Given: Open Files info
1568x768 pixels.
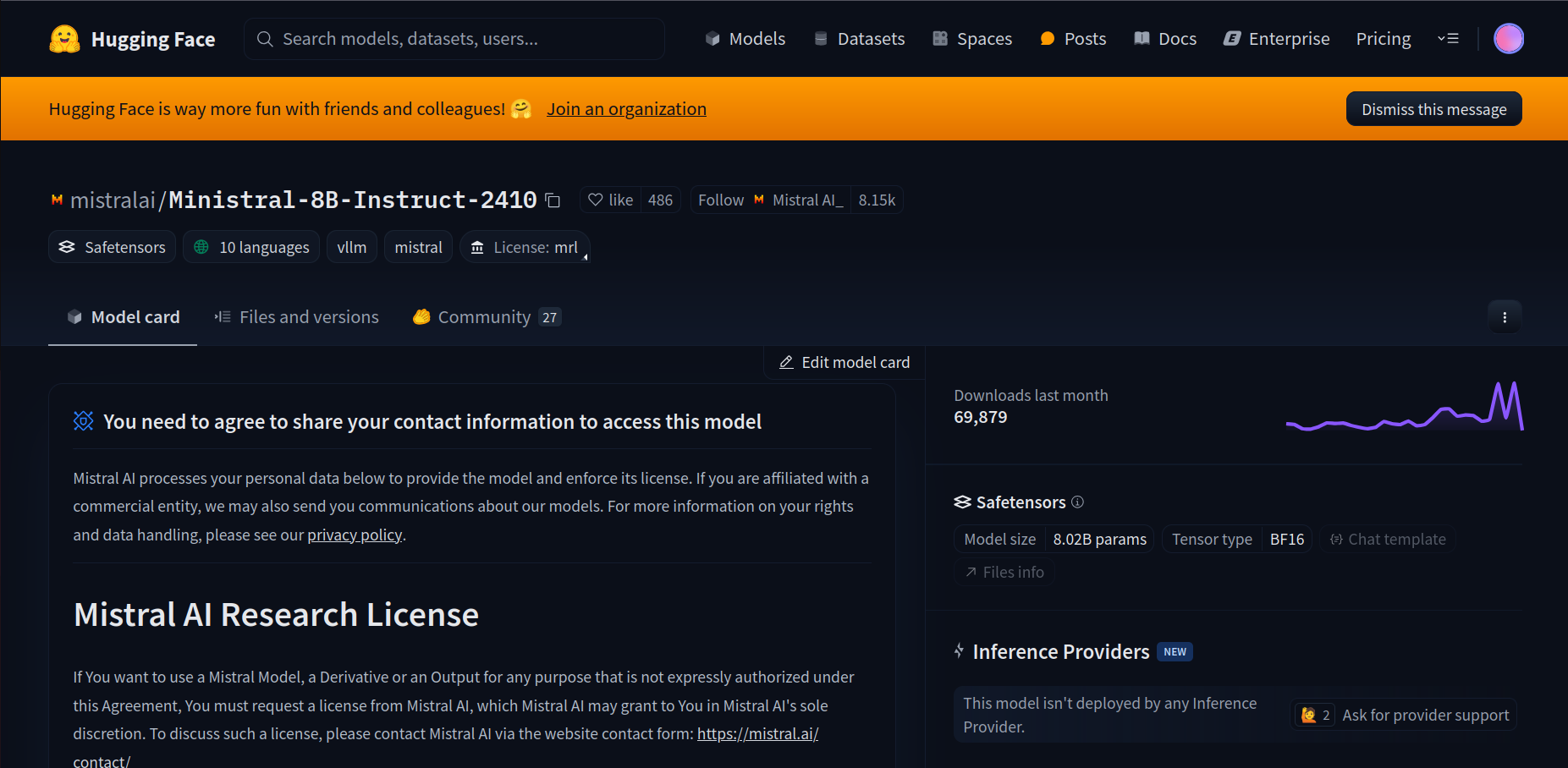Looking at the screenshot, I should click(1004, 573).
